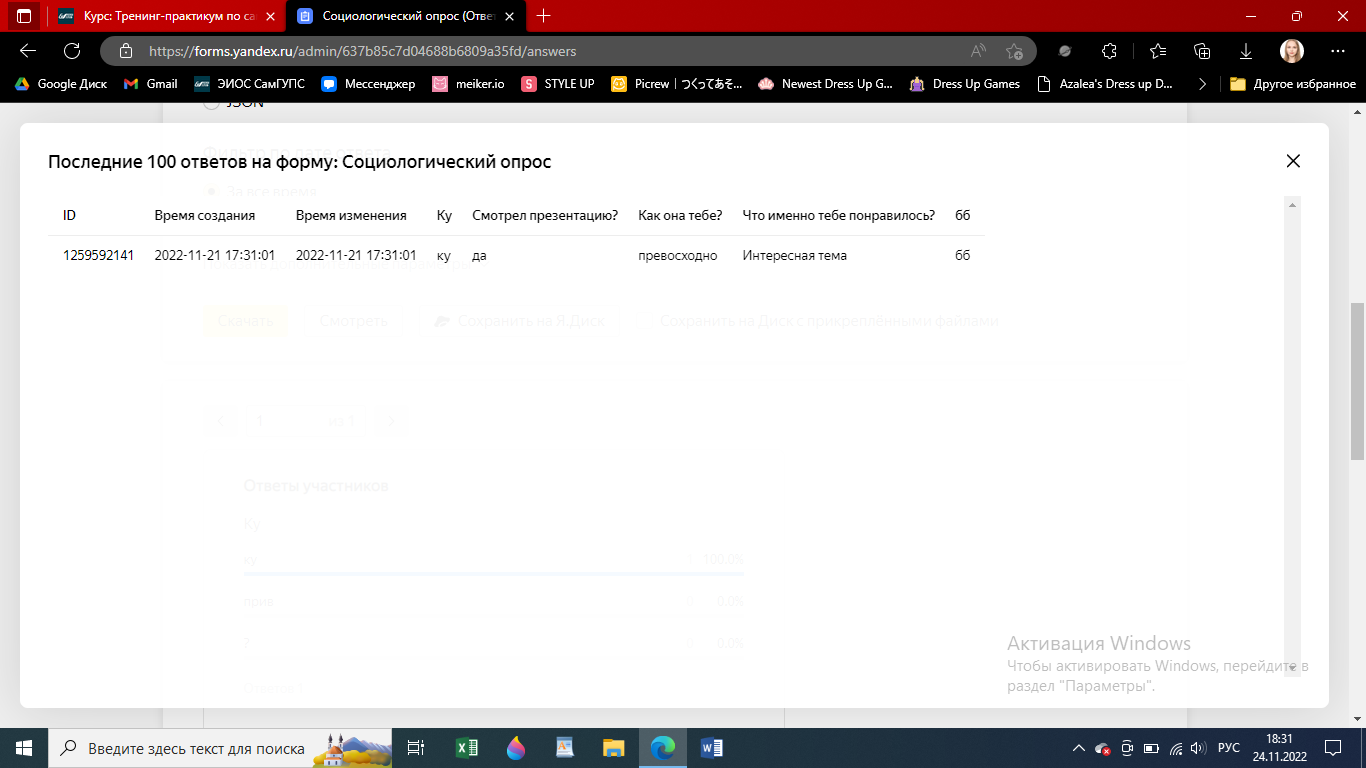The width and height of the screenshot is (1366, 768).
Task: Open the ЭИОС СамГУПС bookmark
Action: pyautogui.click(x=249, y=84)
